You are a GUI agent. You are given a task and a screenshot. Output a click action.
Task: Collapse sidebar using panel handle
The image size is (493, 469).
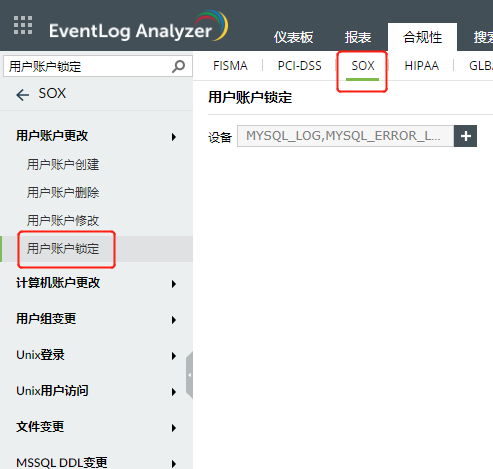tap(189, 375)
